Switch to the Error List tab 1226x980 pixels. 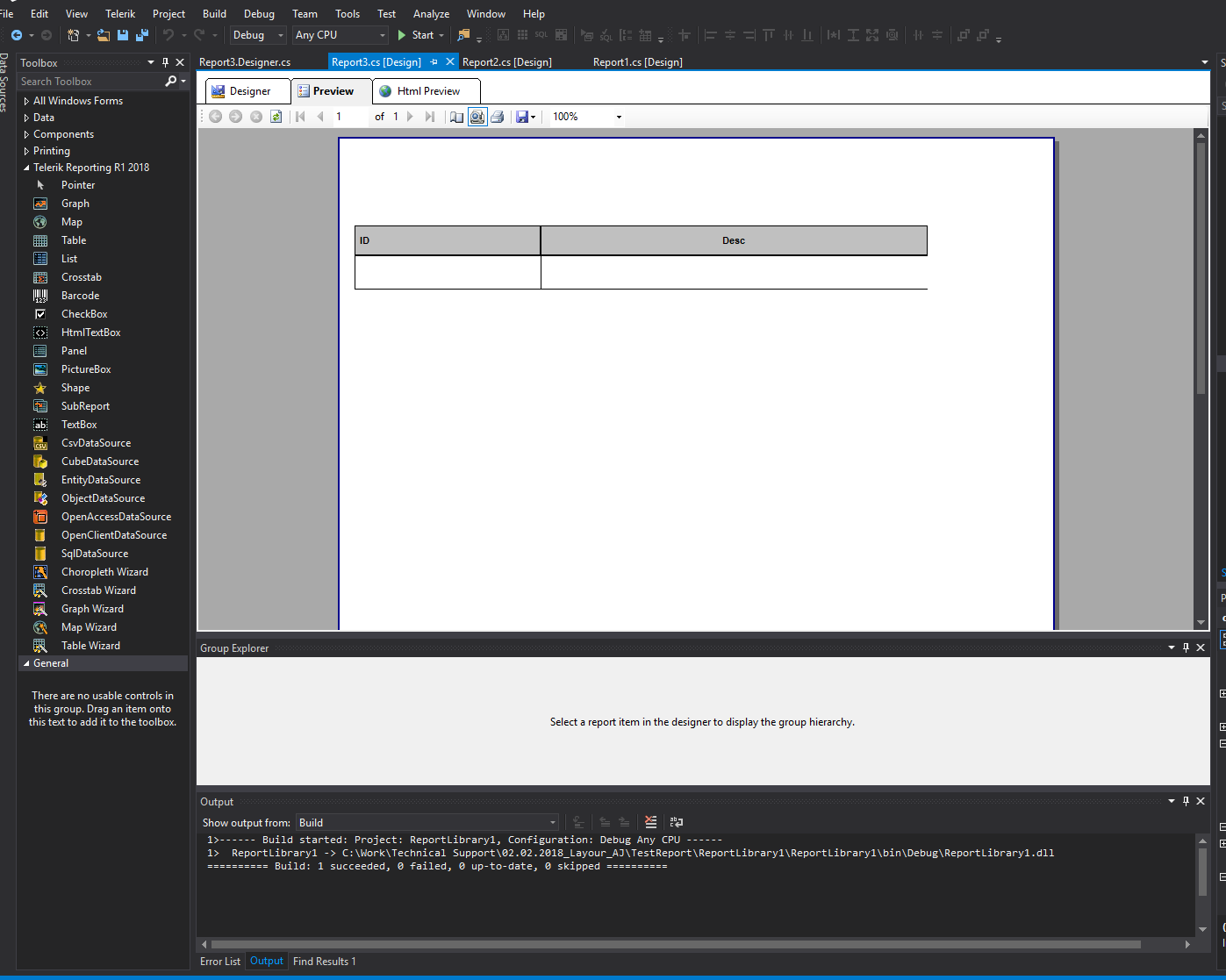pos(220,962)
